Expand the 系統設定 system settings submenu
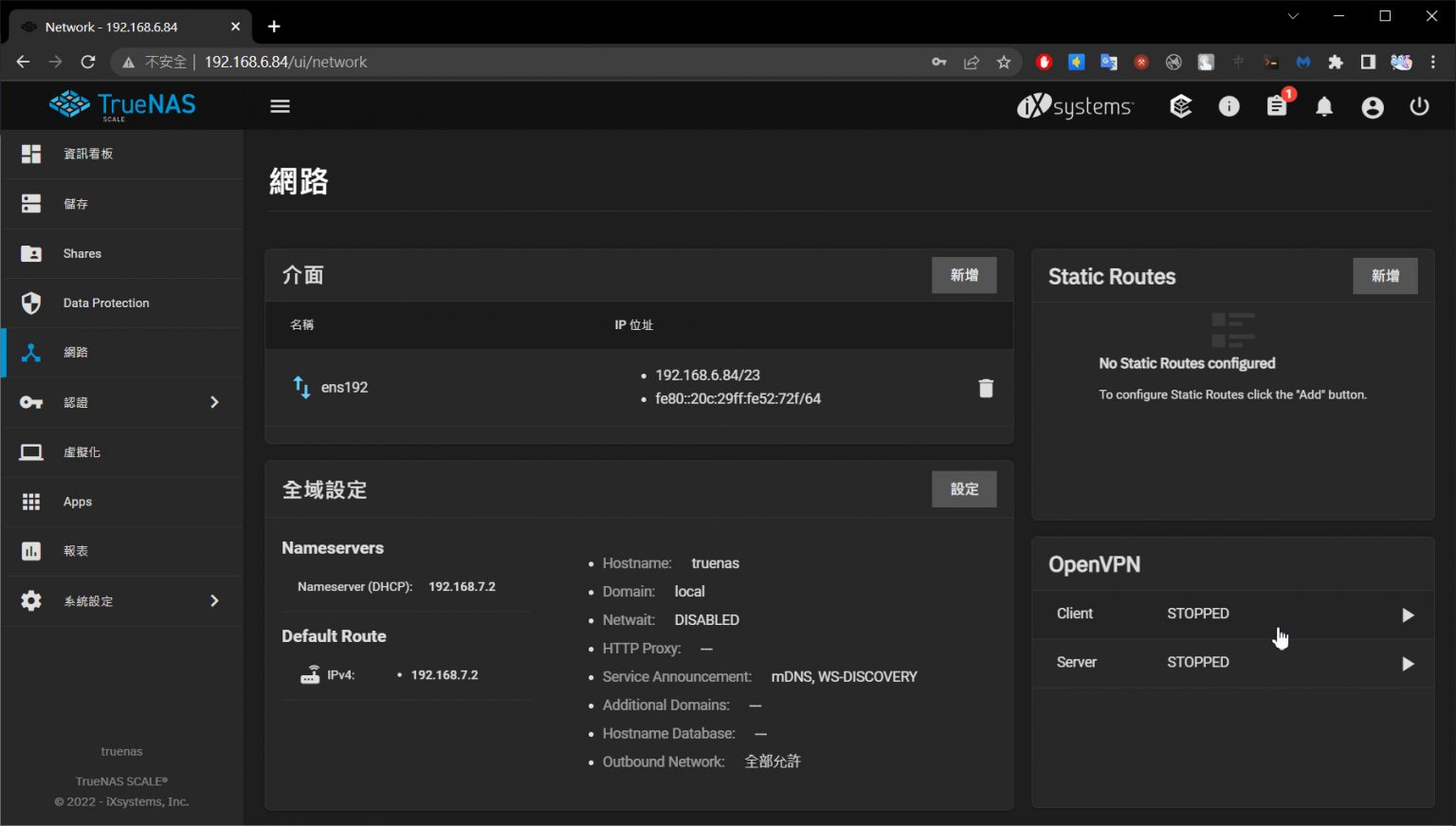This screenshot has height=826, width=1456. pyautogui.click(x=214, y=600)
